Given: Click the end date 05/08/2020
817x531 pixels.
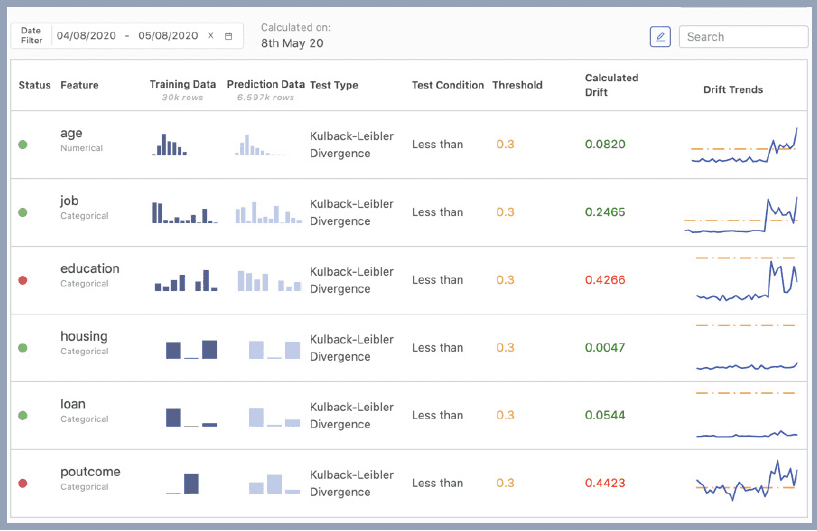Looking at the screenshot, I should click(168, 35).
